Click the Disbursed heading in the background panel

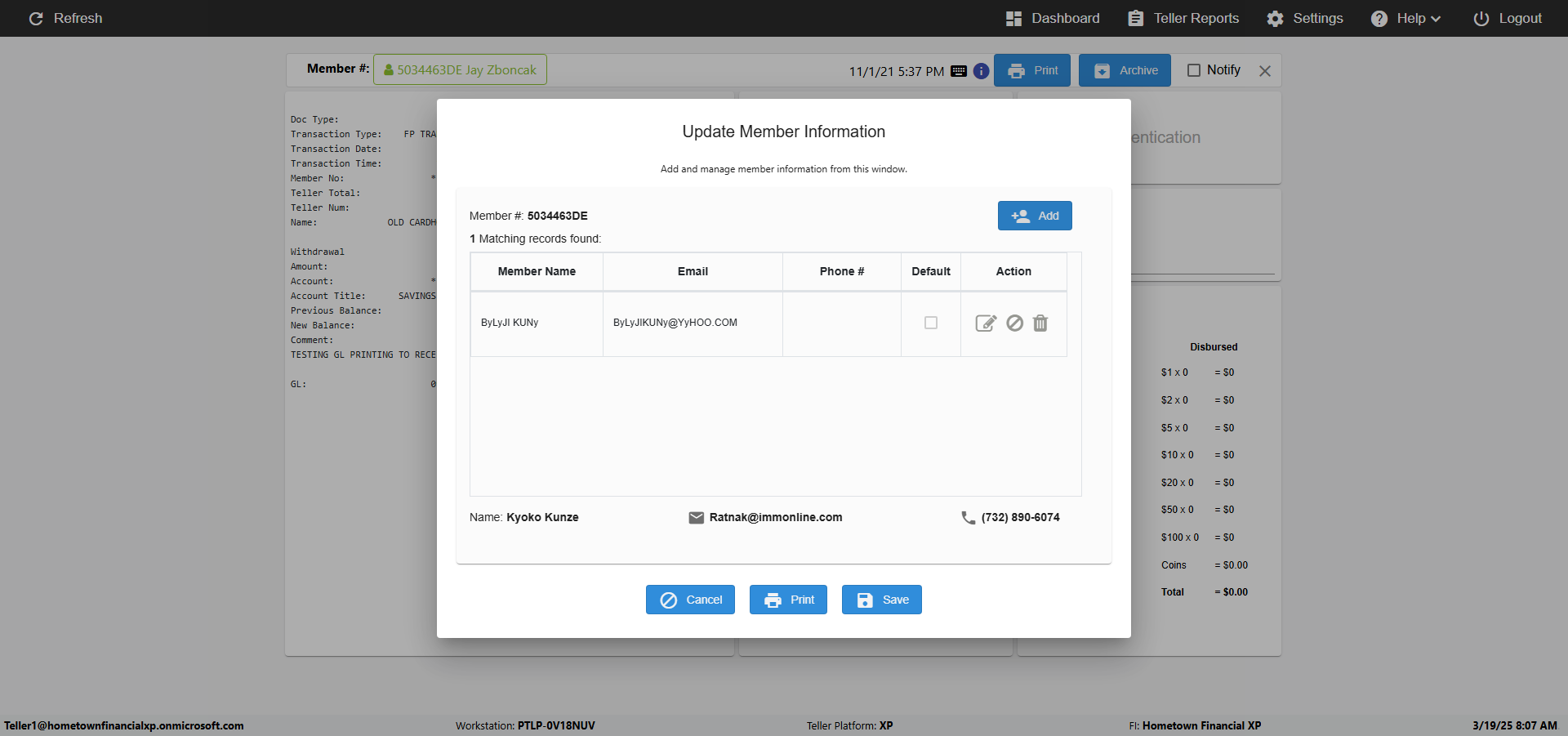click(1214, 347)
